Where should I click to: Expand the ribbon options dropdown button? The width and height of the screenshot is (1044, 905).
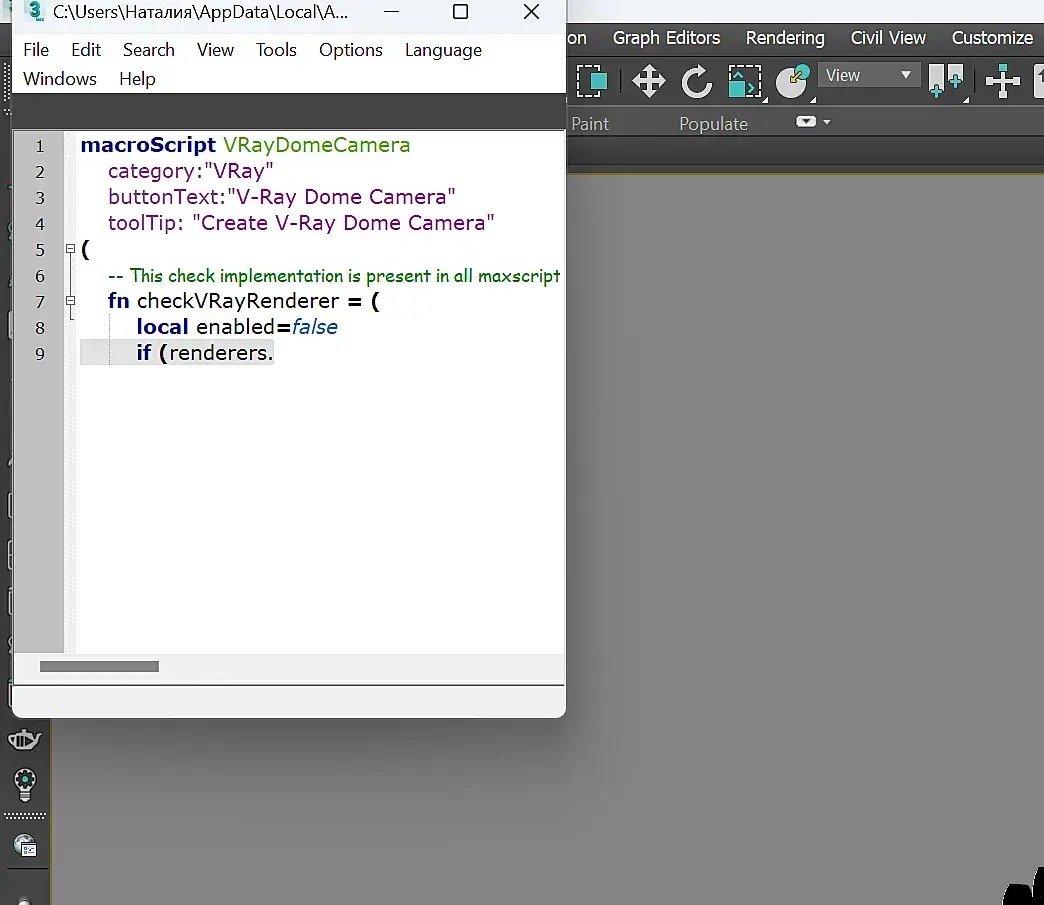coord(812,122)
